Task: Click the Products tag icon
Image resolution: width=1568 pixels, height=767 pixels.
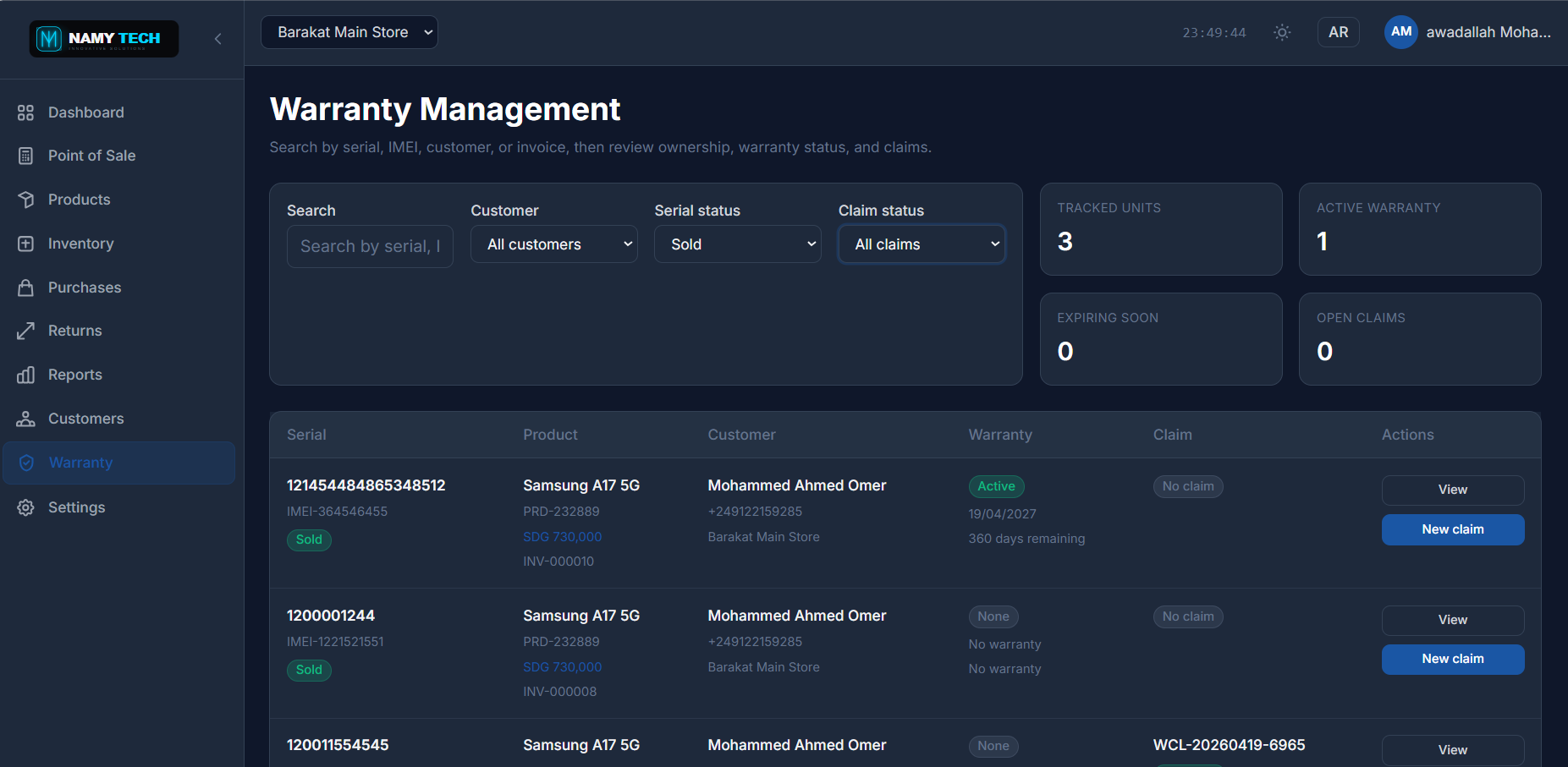Action: 26,200
